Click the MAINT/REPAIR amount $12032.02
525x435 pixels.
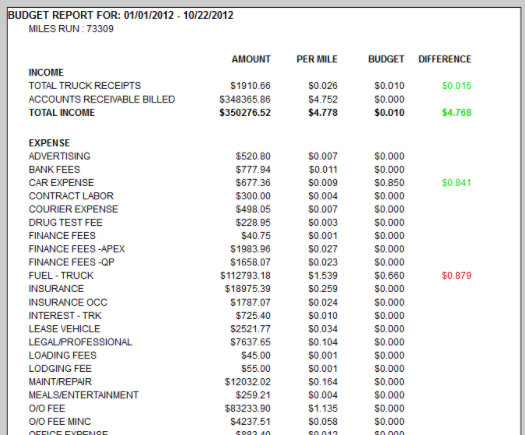pos(247,382)
